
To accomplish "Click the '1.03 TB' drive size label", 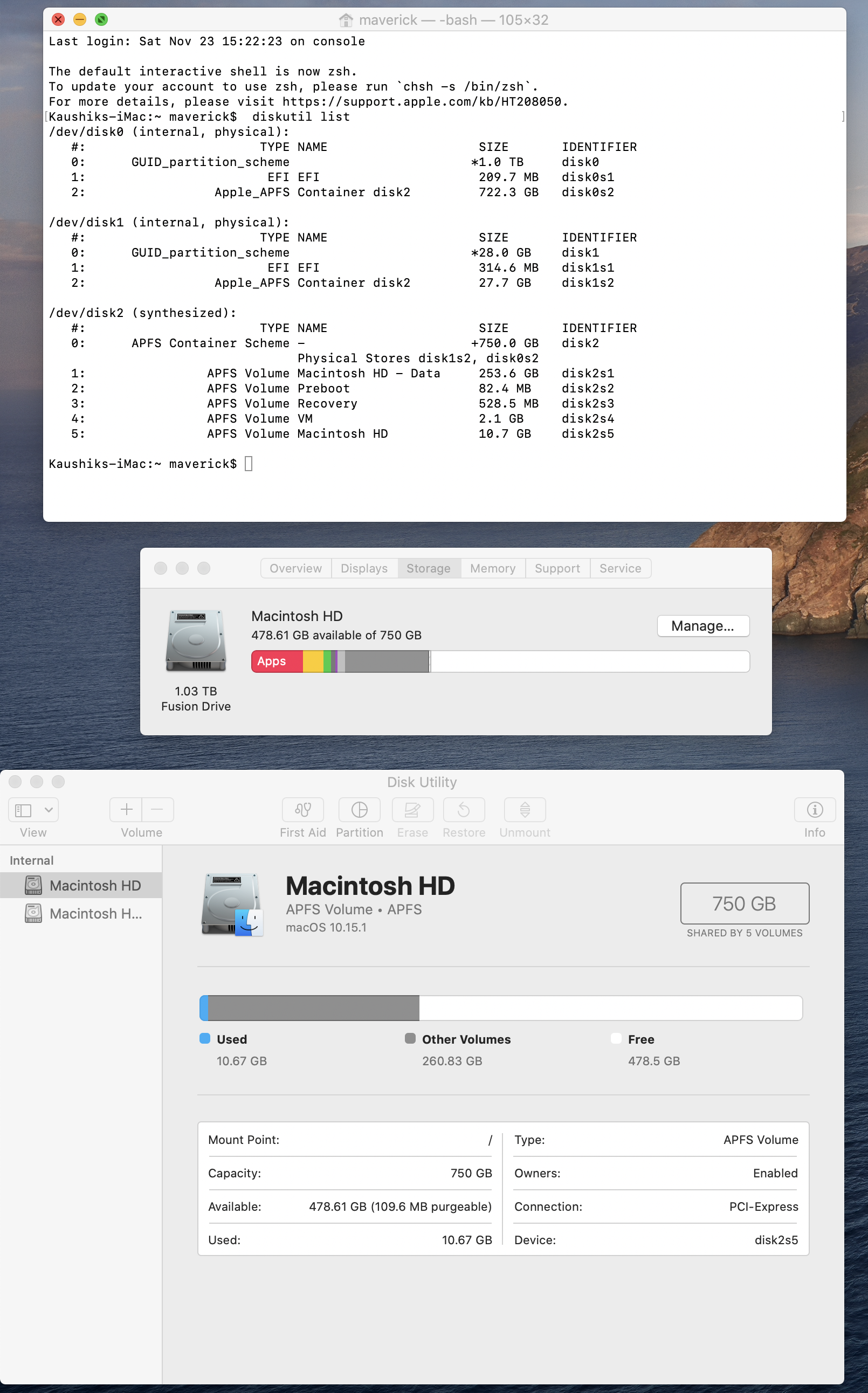I will pos(196,691).
